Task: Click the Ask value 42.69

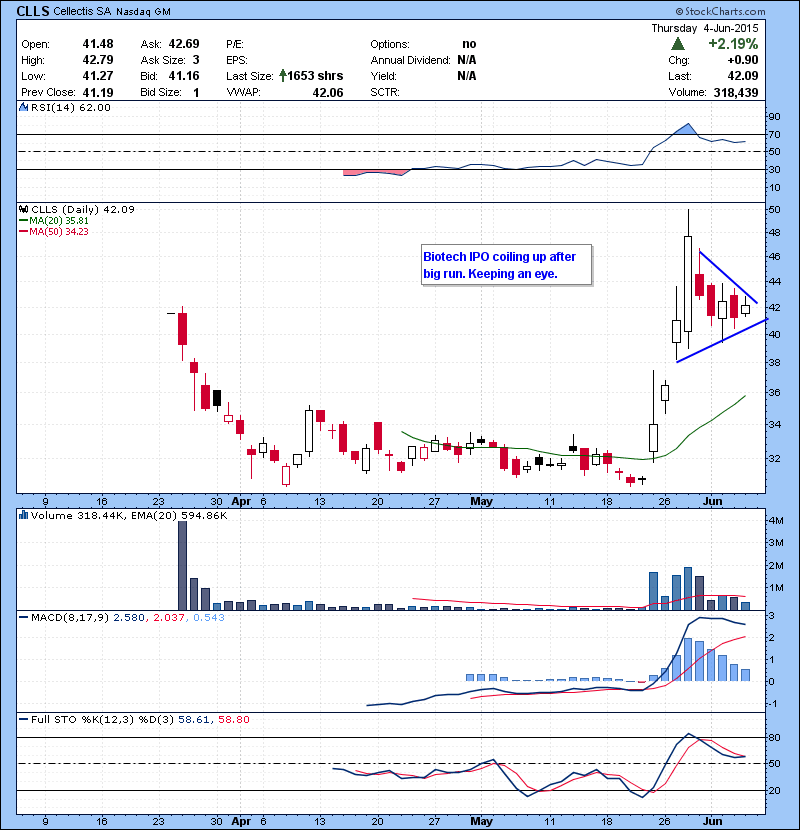Action: pyautogui.click(x=184, y=44)
